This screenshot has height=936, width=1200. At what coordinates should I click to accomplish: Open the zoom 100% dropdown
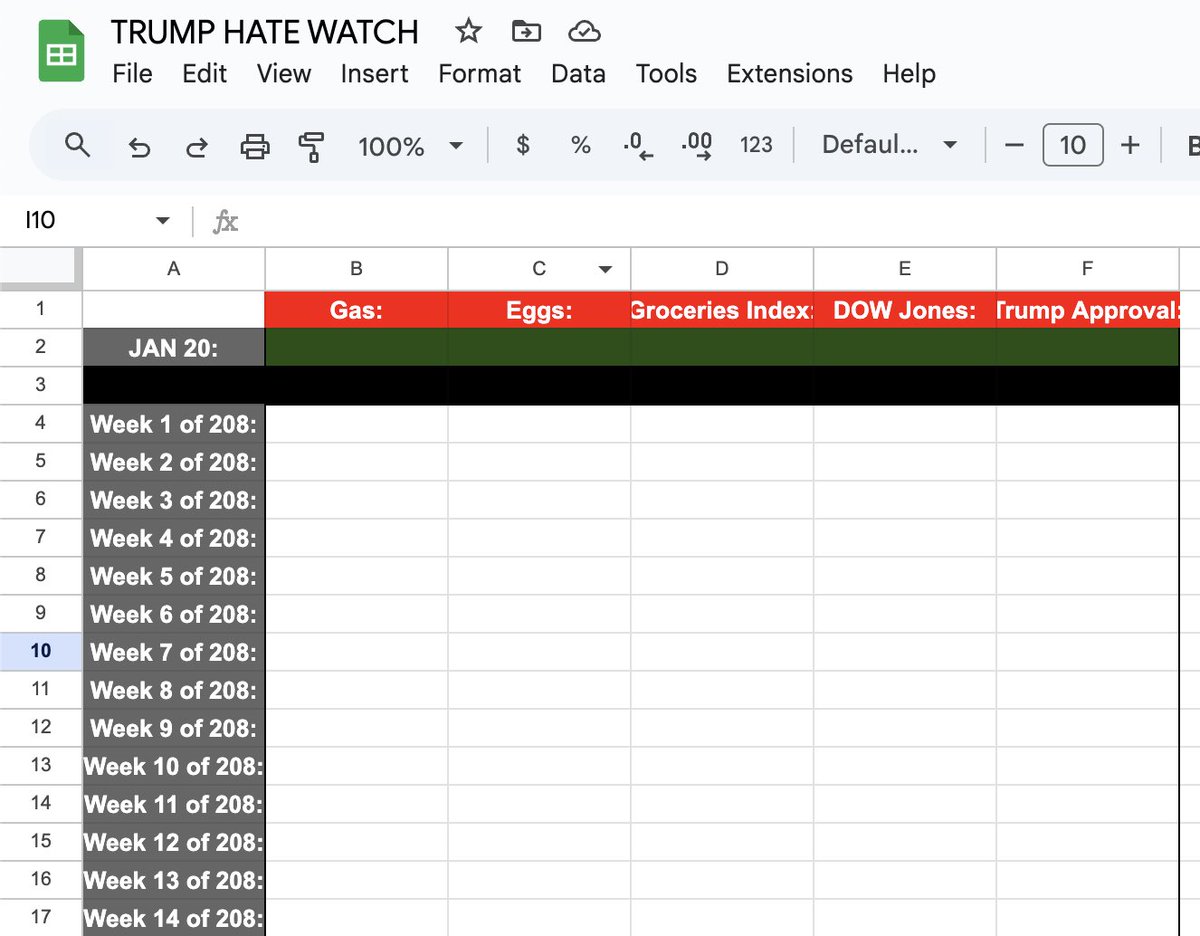(411, 146)
